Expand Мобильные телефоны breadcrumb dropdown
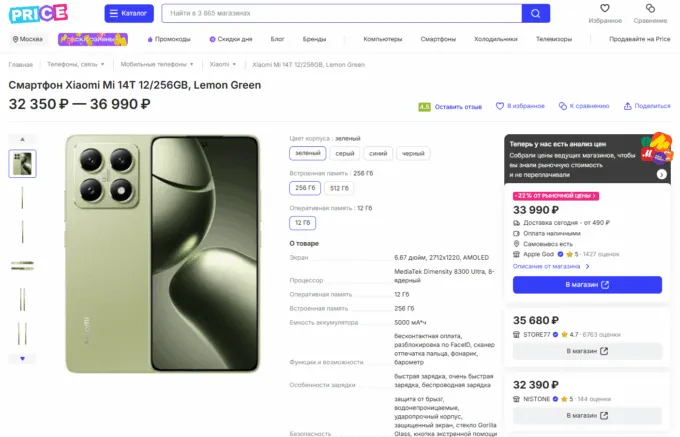The image size is (680, 437). (192, 64)
